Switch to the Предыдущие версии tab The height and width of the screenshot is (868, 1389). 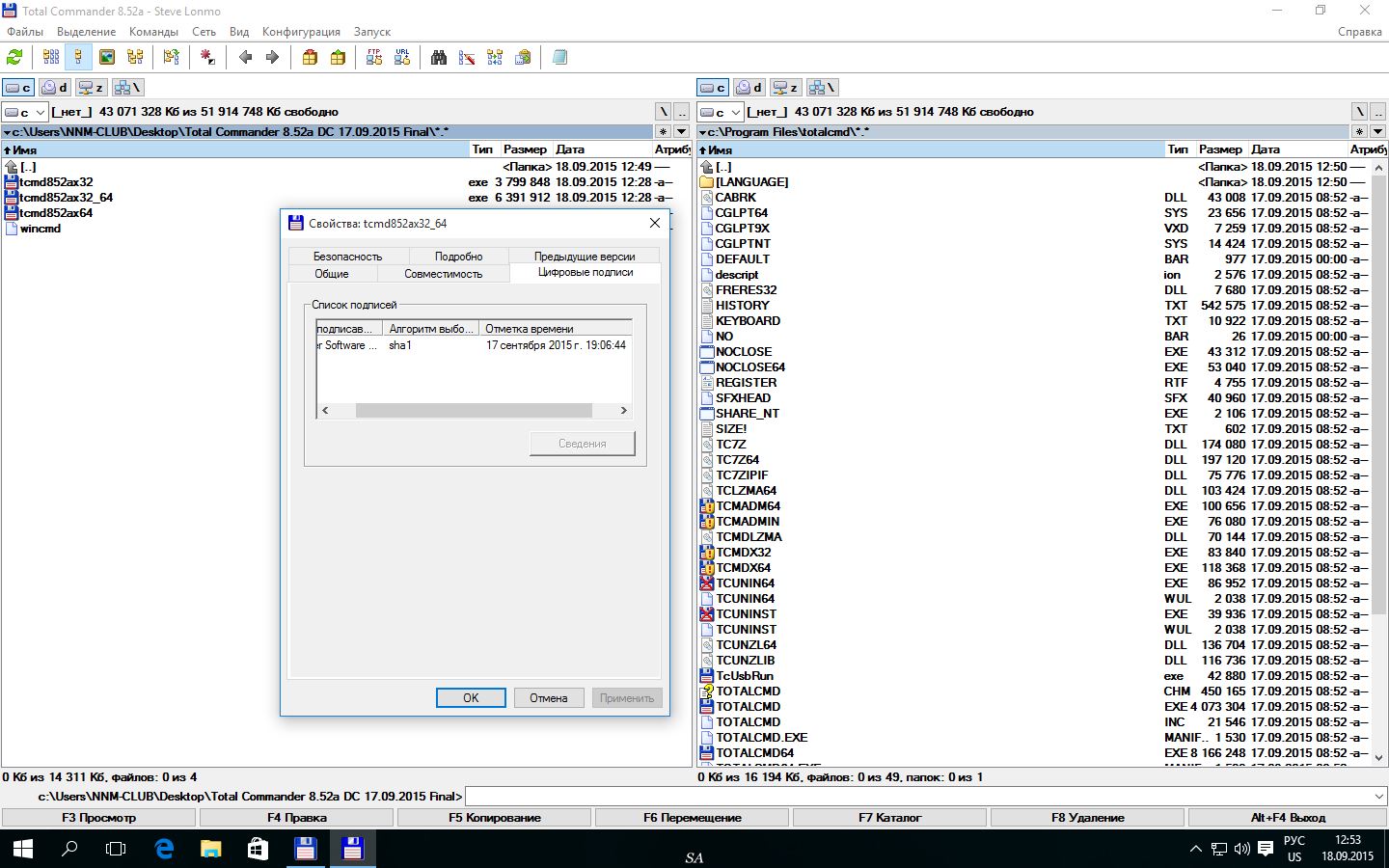click(x=585, y=257)
